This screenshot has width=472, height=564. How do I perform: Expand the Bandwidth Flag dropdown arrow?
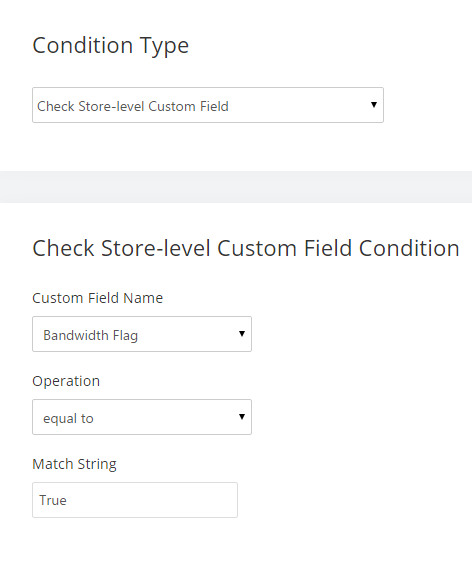(242, 334)
